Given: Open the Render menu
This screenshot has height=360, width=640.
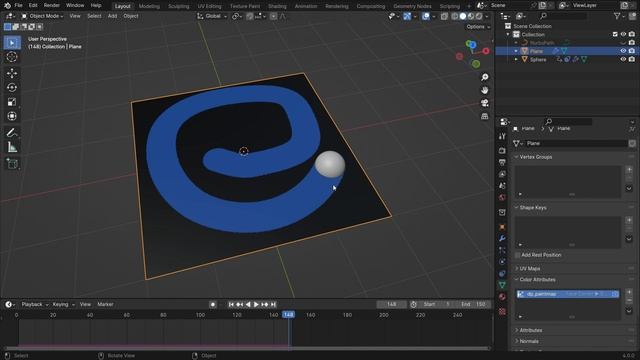Looking at the screenshot, I should pos(51,5).
